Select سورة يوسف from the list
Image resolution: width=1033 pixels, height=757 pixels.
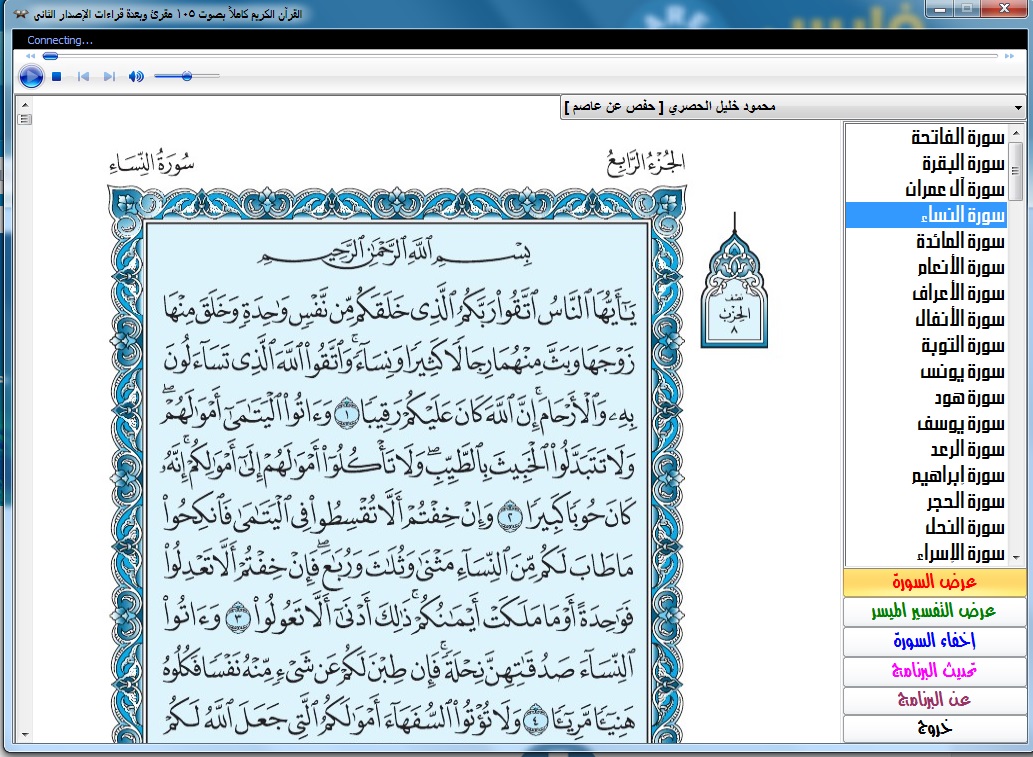[927, 423]
